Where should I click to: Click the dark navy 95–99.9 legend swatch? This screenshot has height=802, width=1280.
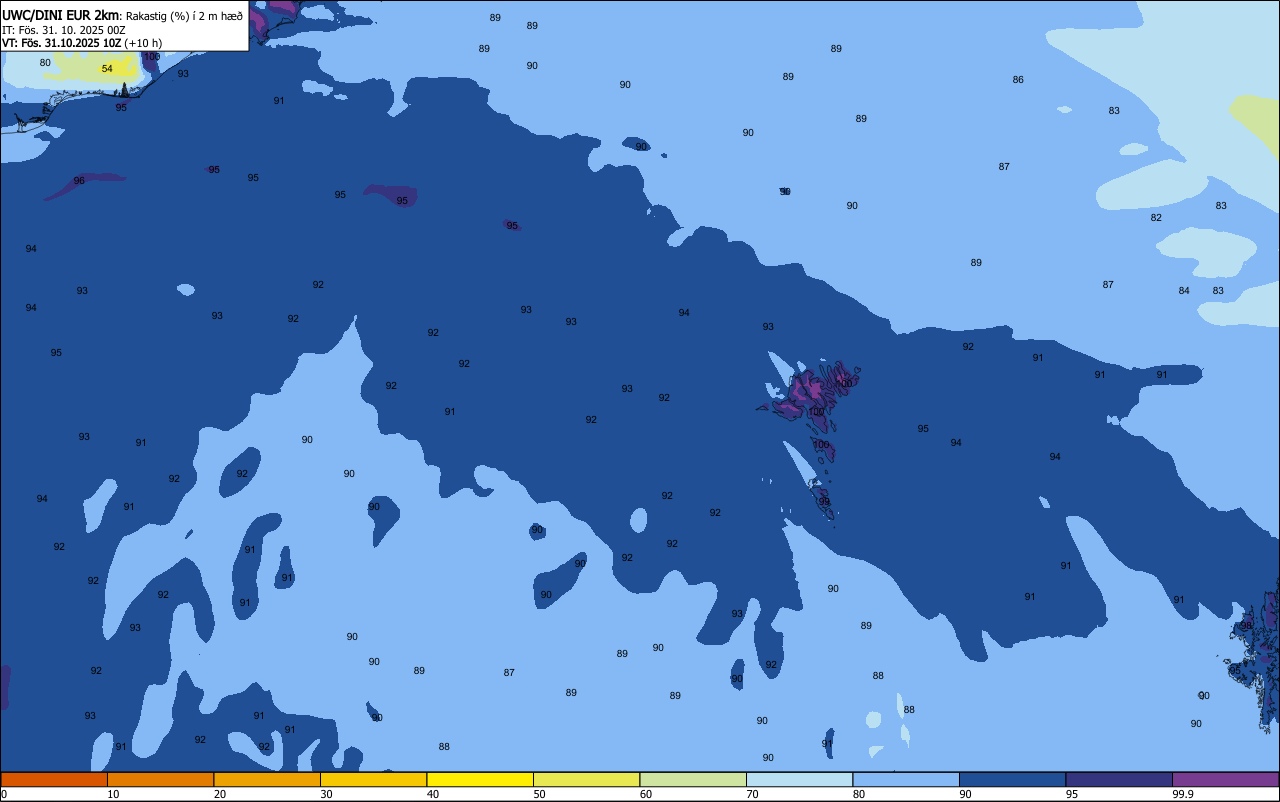(1119, 779)
